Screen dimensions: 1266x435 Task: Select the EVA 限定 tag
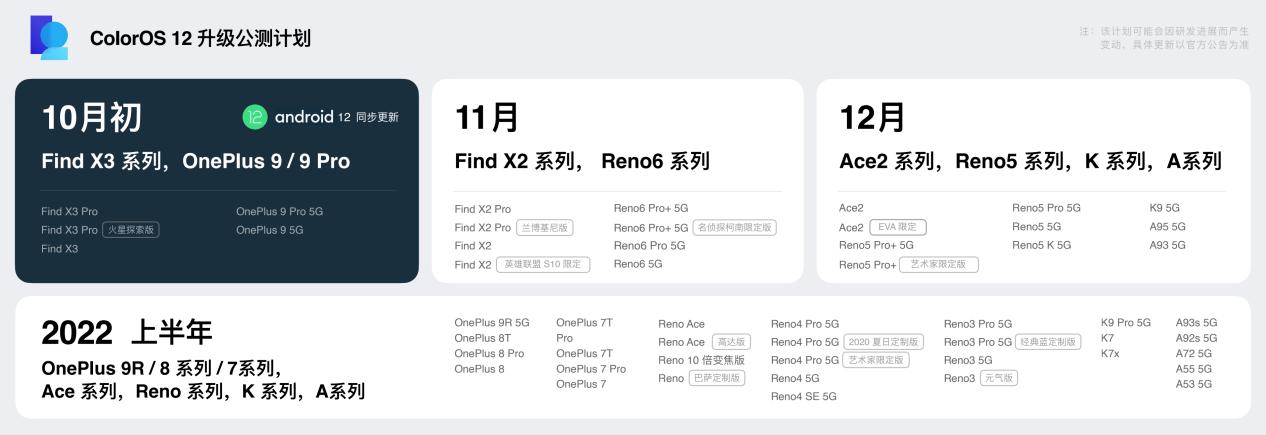click(x=897, y=227)
